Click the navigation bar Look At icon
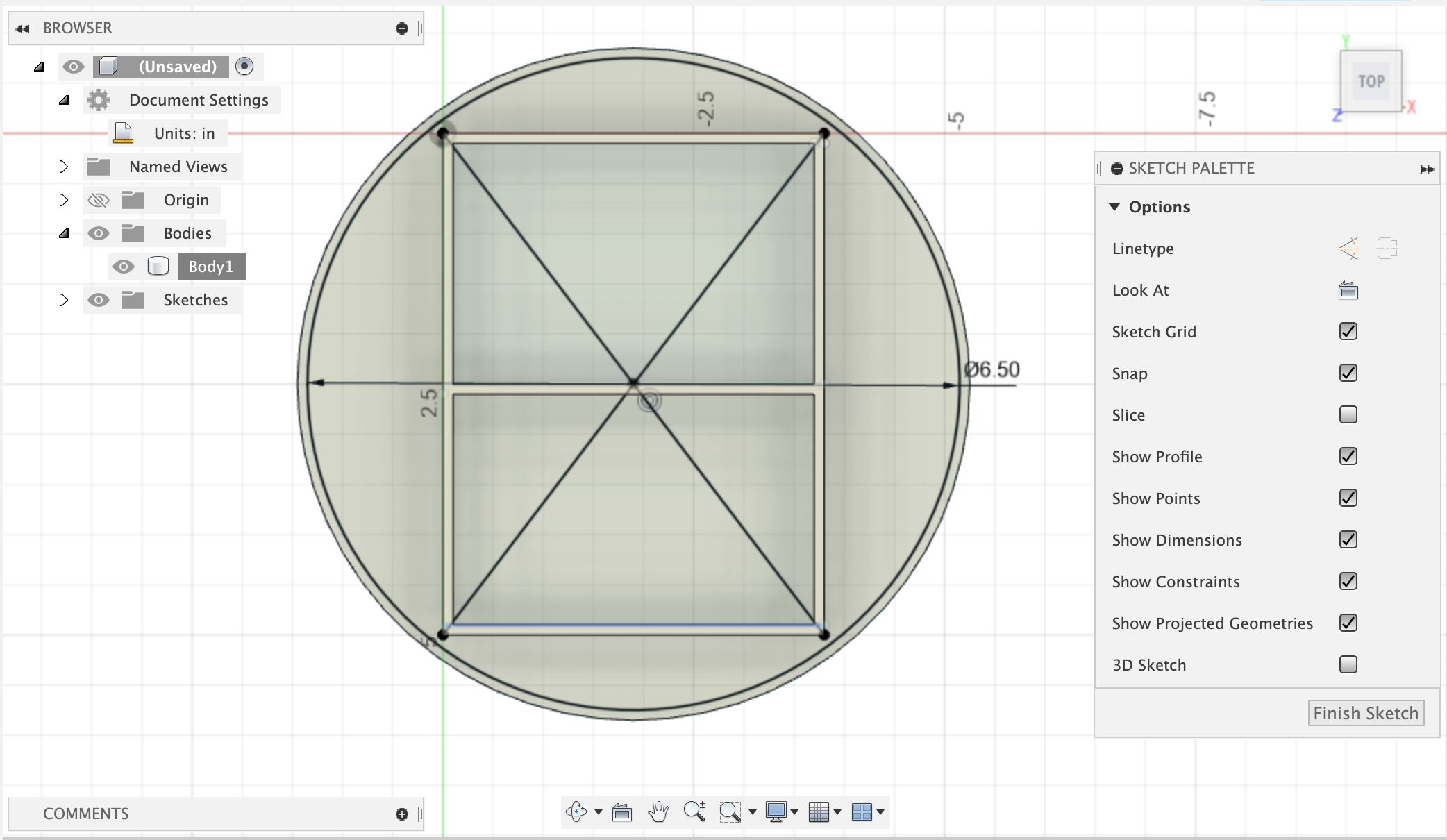Screen dimensions: 1447x840 [x=622, y=812]
